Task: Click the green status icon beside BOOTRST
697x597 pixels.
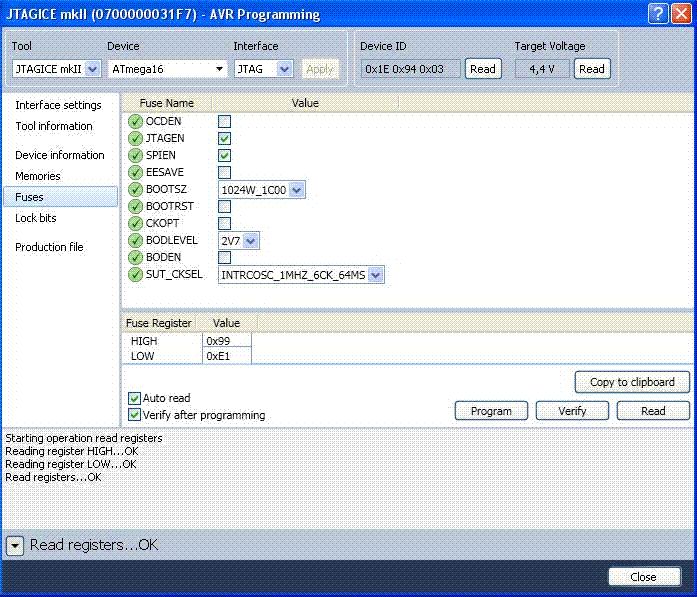Action: (x=135, y=206)
